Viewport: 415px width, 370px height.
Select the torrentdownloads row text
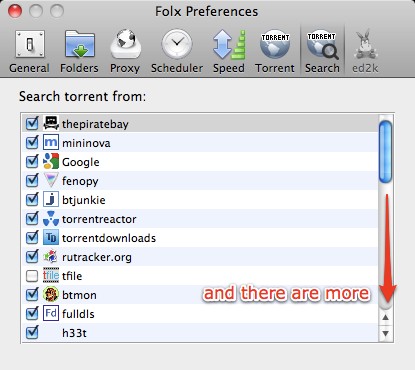pyautogui.click(x=109, y=238)
